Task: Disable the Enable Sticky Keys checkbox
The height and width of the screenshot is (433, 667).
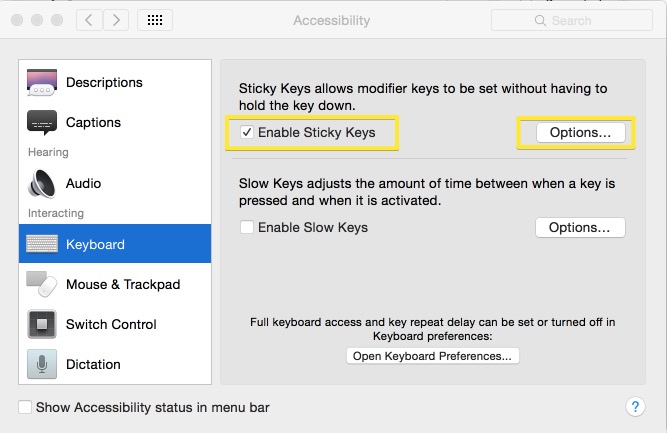Action: pyautogui.click(x=247, y=132)
